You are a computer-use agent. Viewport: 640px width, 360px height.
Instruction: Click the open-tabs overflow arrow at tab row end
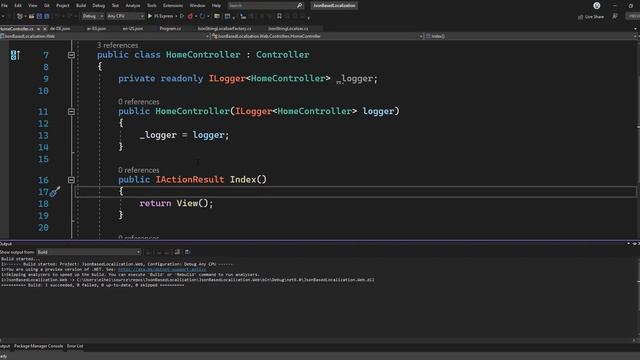(x=635, y=29)
